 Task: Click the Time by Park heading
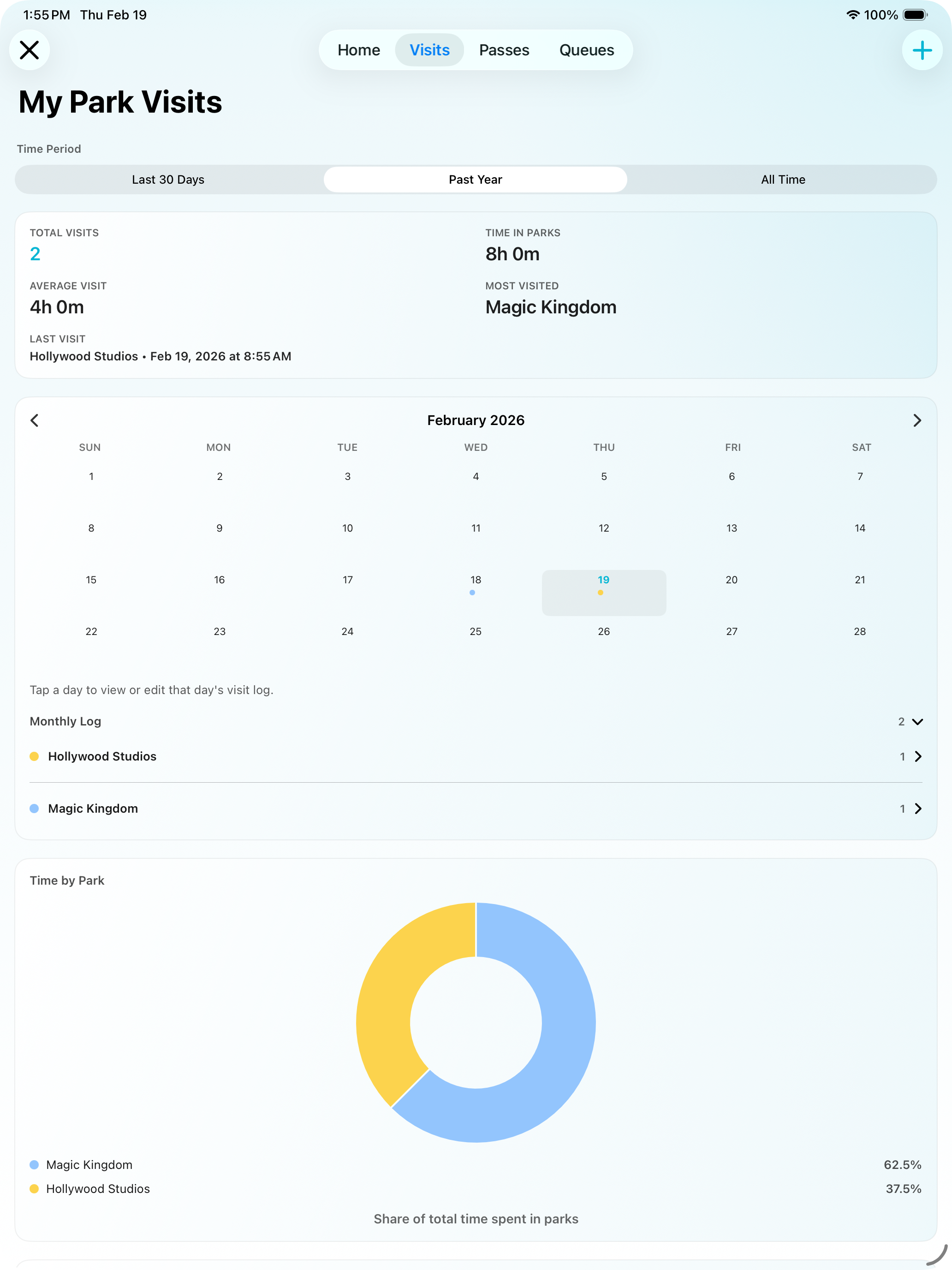point(67,881)
